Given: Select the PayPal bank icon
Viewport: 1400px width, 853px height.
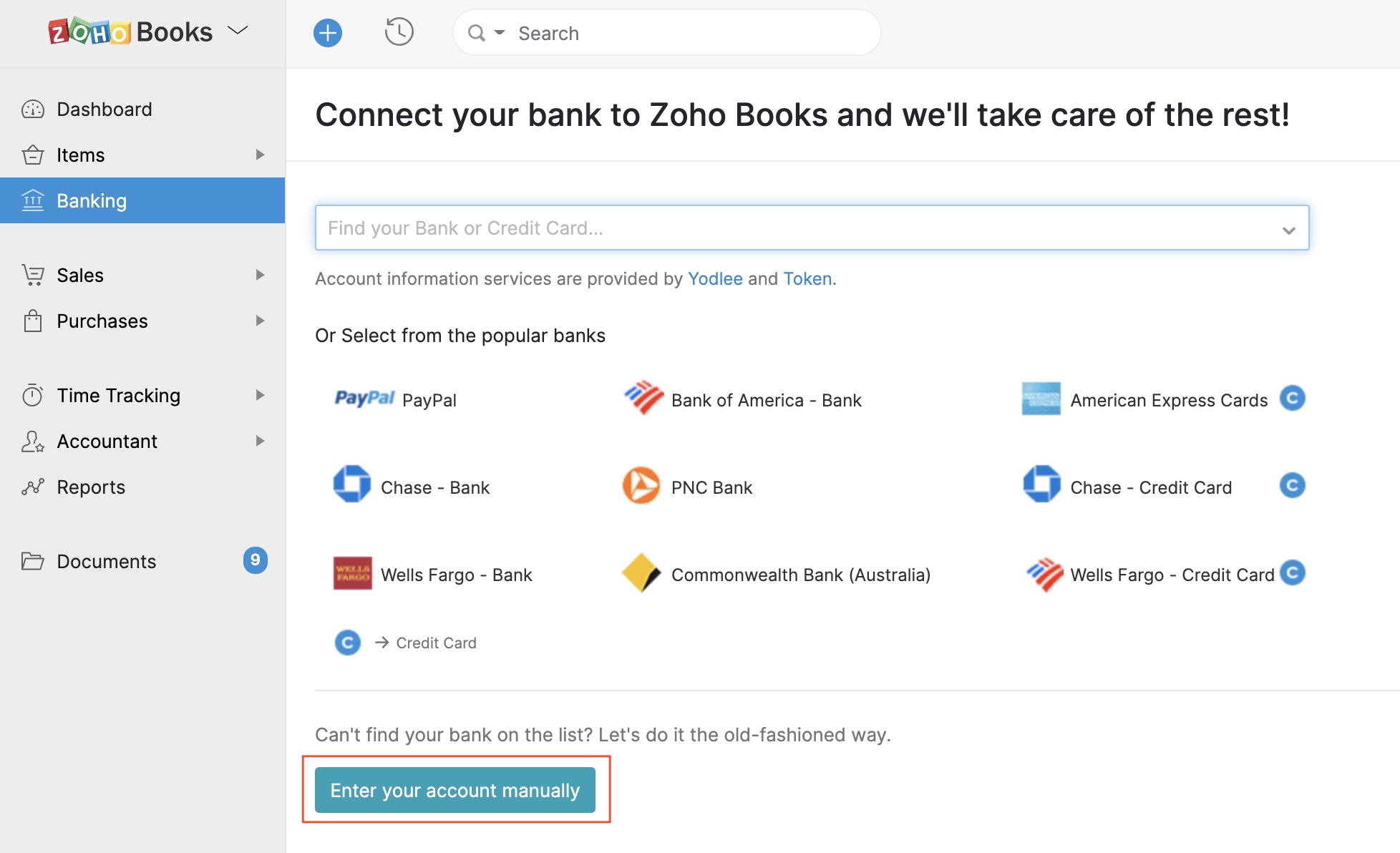Looking at the screenshot, I should 364,399.
